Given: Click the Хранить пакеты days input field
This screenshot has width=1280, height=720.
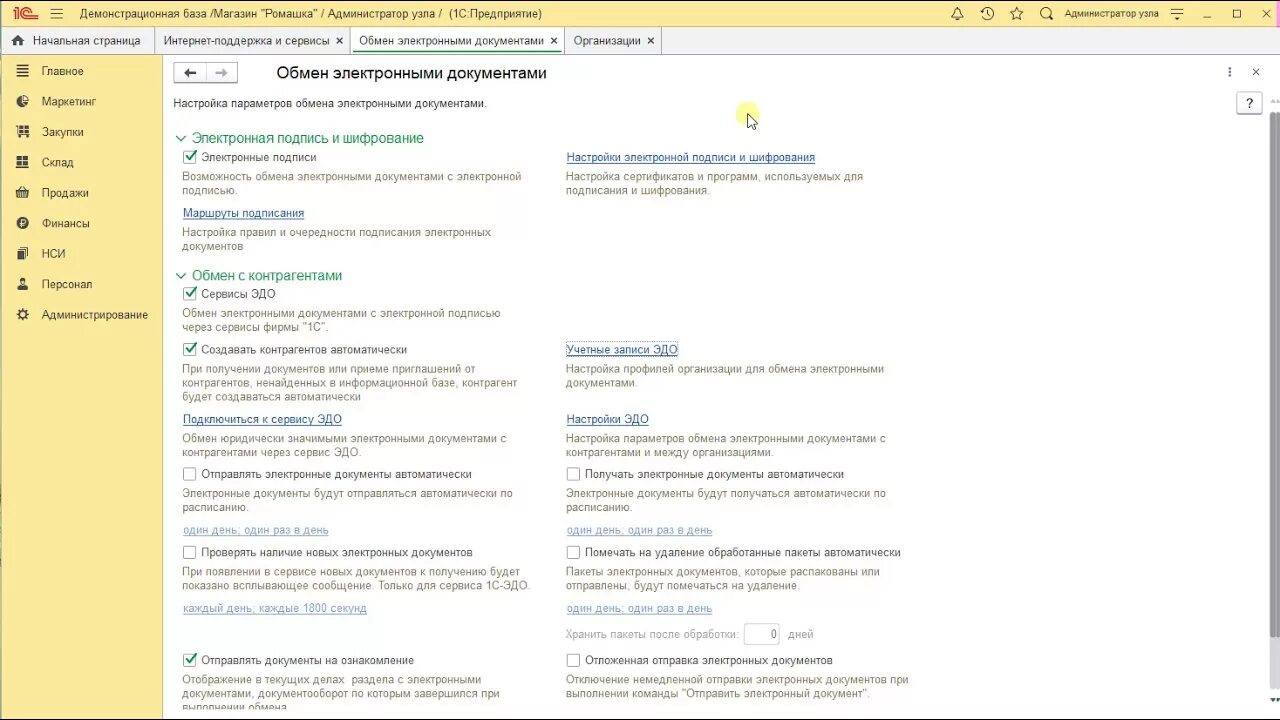Looking at the screenshot, I should pos(762,634).
